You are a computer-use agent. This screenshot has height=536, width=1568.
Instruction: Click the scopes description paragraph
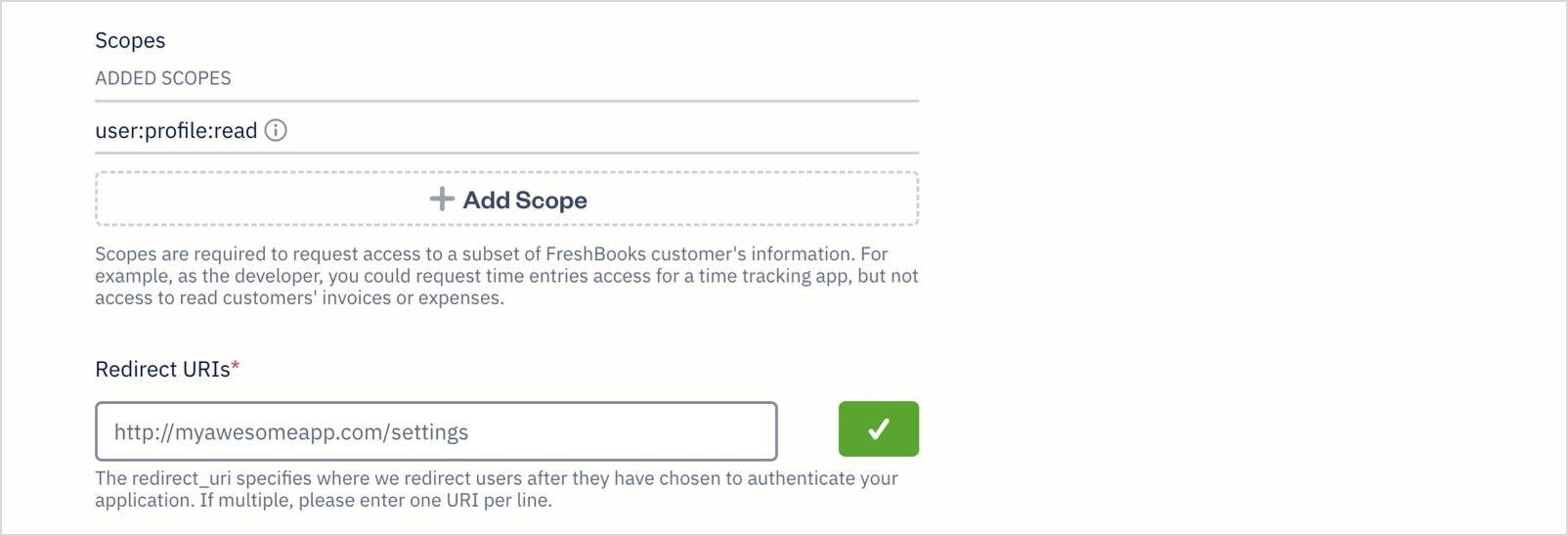coord(506,276)
